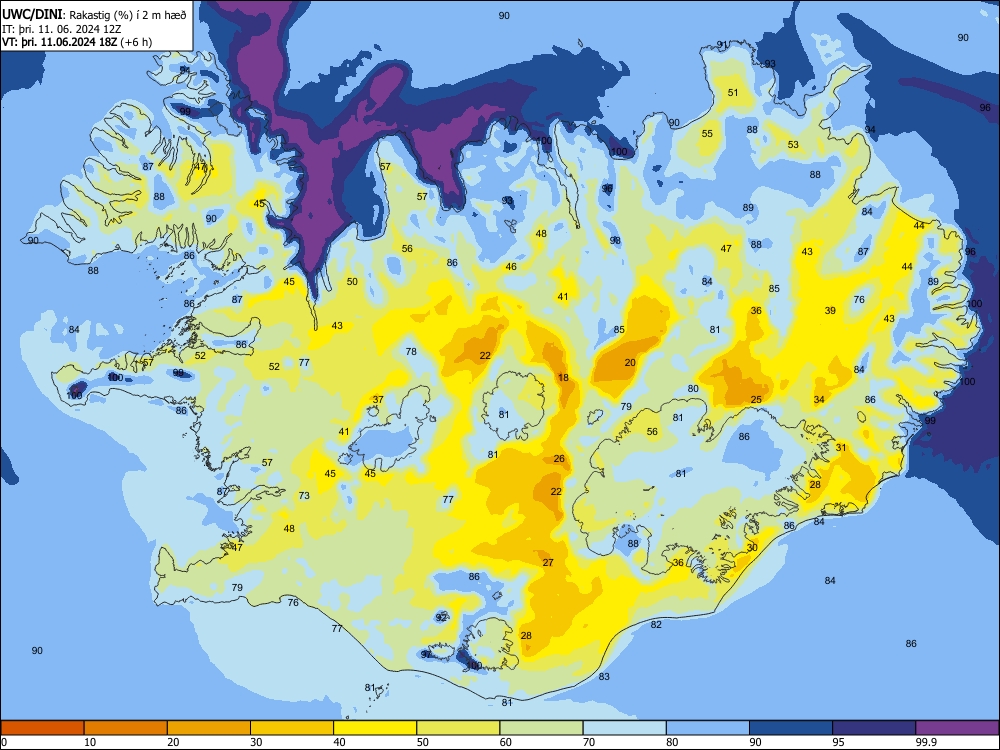Click the humidity value '50' on the map
This screenshot has height=750, width=1000.
click(352, 281)
